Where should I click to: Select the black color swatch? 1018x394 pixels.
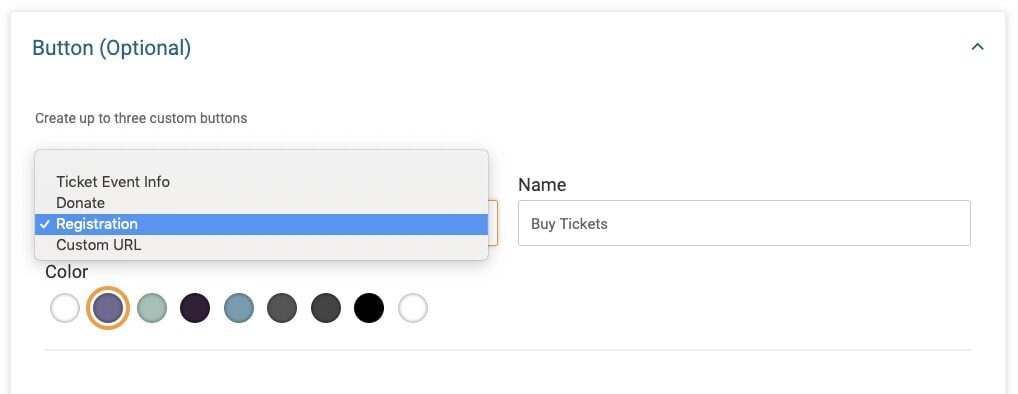coord(369,308)
